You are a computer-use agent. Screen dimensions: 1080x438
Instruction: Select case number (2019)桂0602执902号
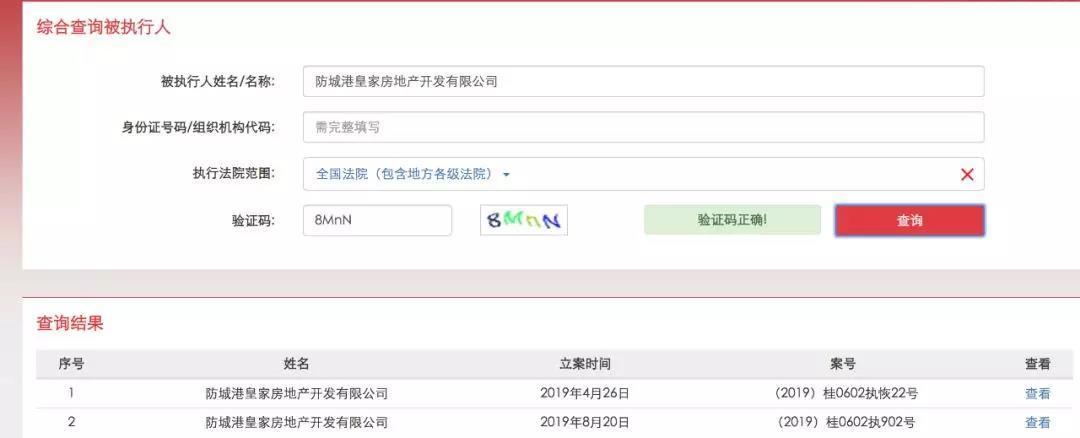(x=845, y=422)
